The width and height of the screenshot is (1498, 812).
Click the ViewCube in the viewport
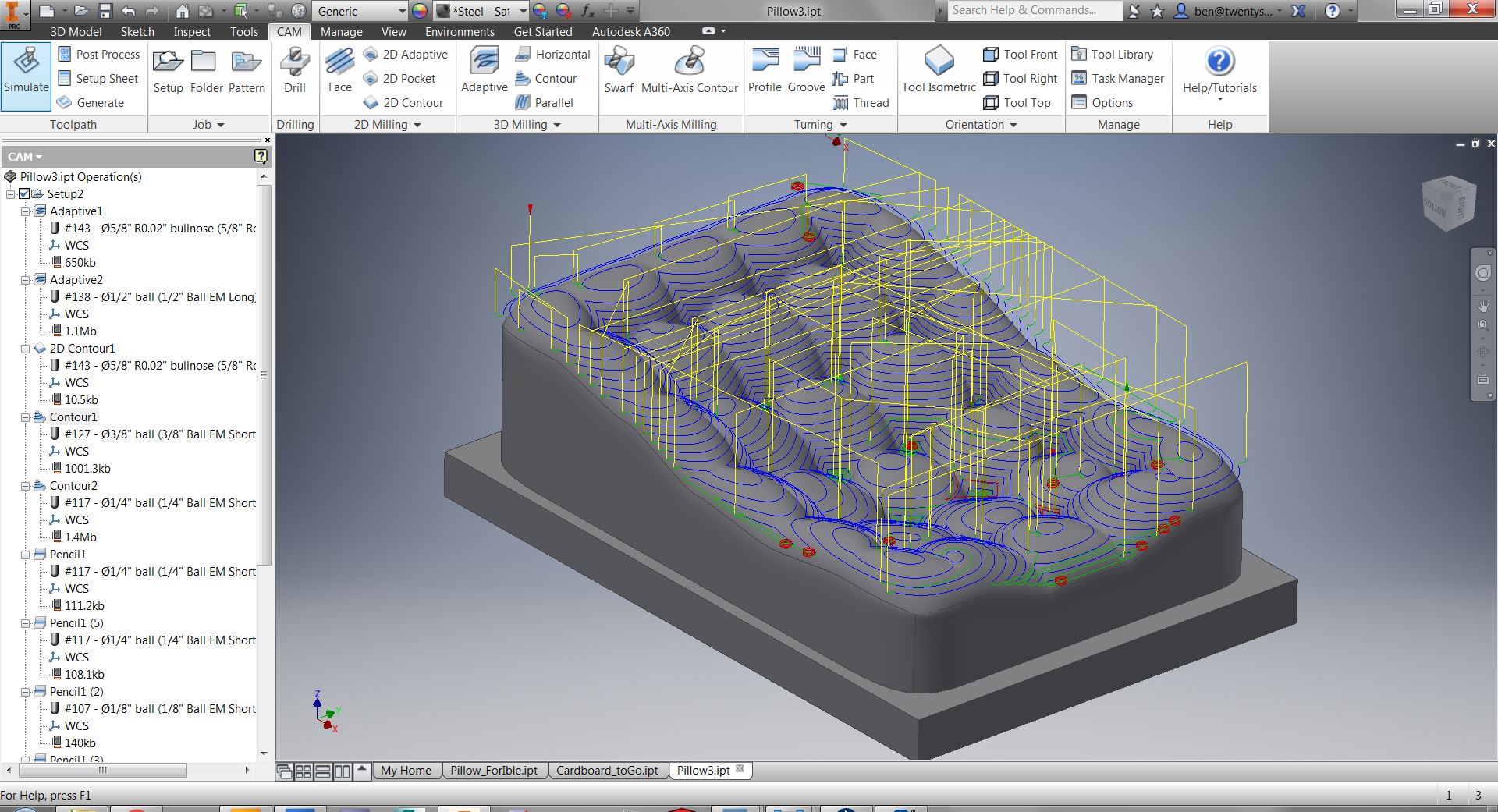coord(1449,204)
